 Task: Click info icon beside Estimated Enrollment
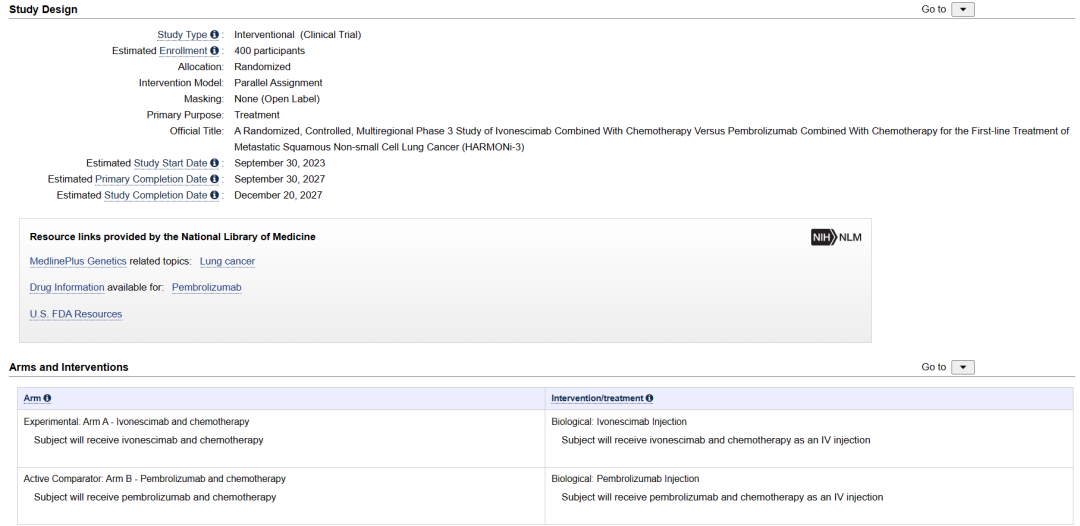tap(214, 51)
